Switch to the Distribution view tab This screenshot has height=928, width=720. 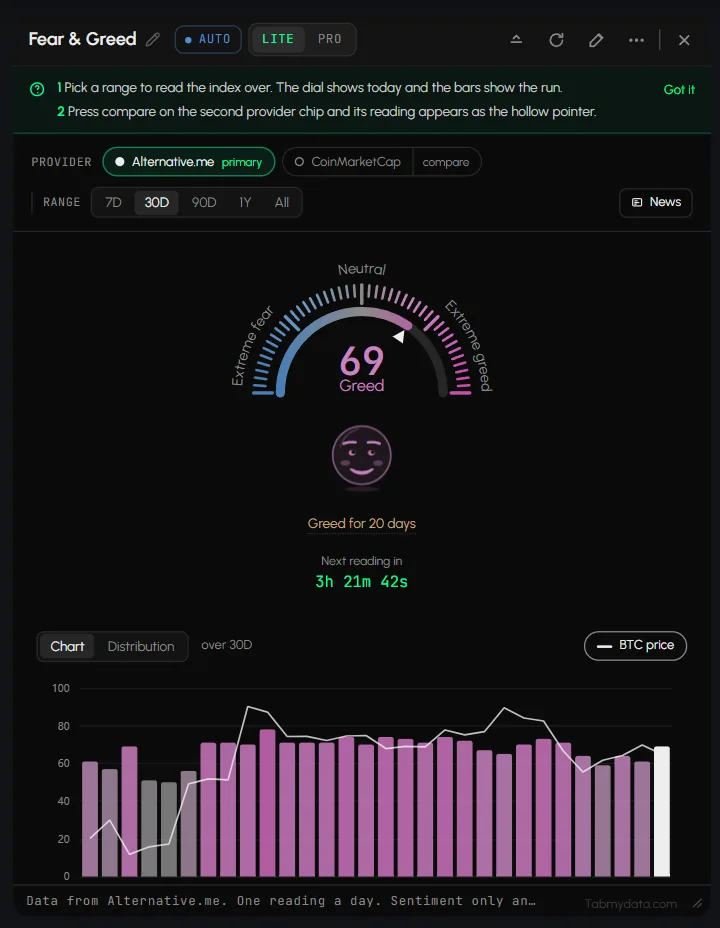point(141,646)
